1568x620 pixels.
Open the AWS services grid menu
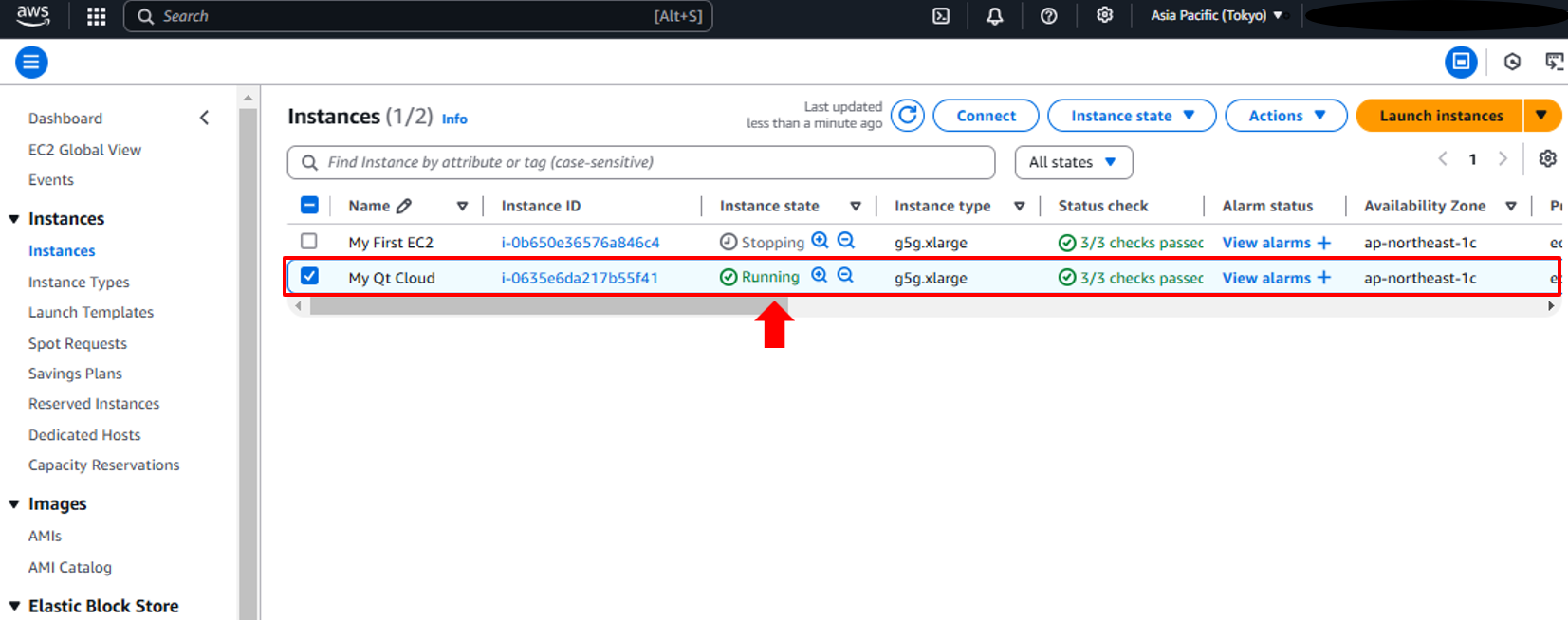96,16
